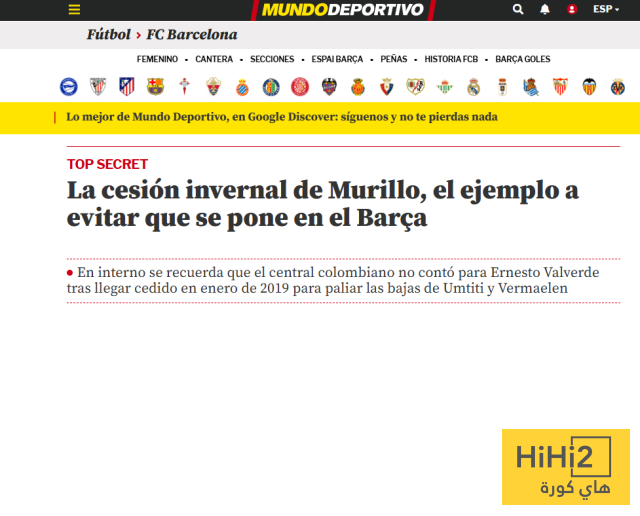Expand the ESP edition dropdown
This screenshot has width=640, height=516.
(605, 9)
